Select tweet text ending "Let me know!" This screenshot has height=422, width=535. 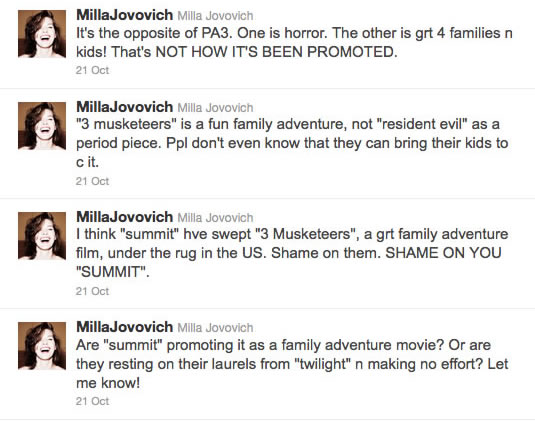tap(292, 364)
